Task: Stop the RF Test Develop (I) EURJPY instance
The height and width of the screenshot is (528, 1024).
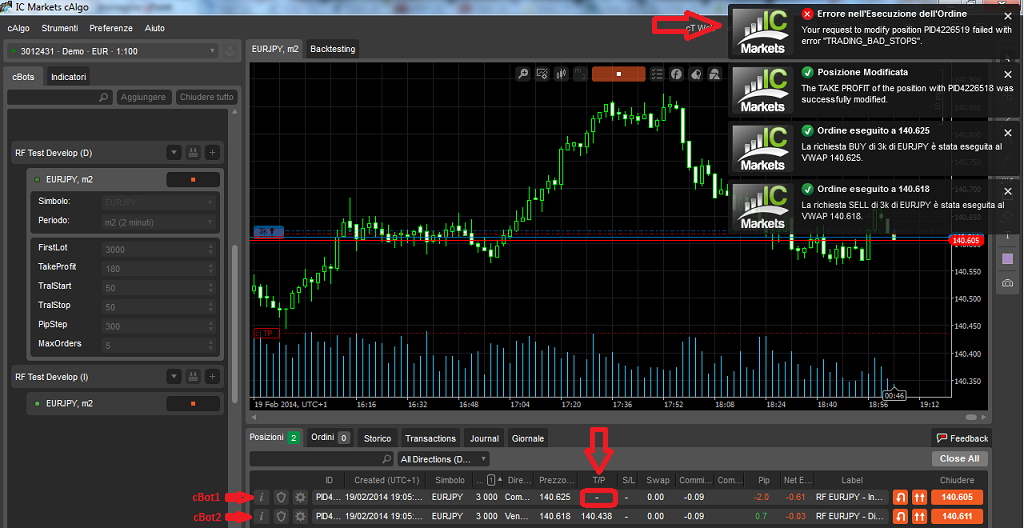Action: click(x=193, y=403)
